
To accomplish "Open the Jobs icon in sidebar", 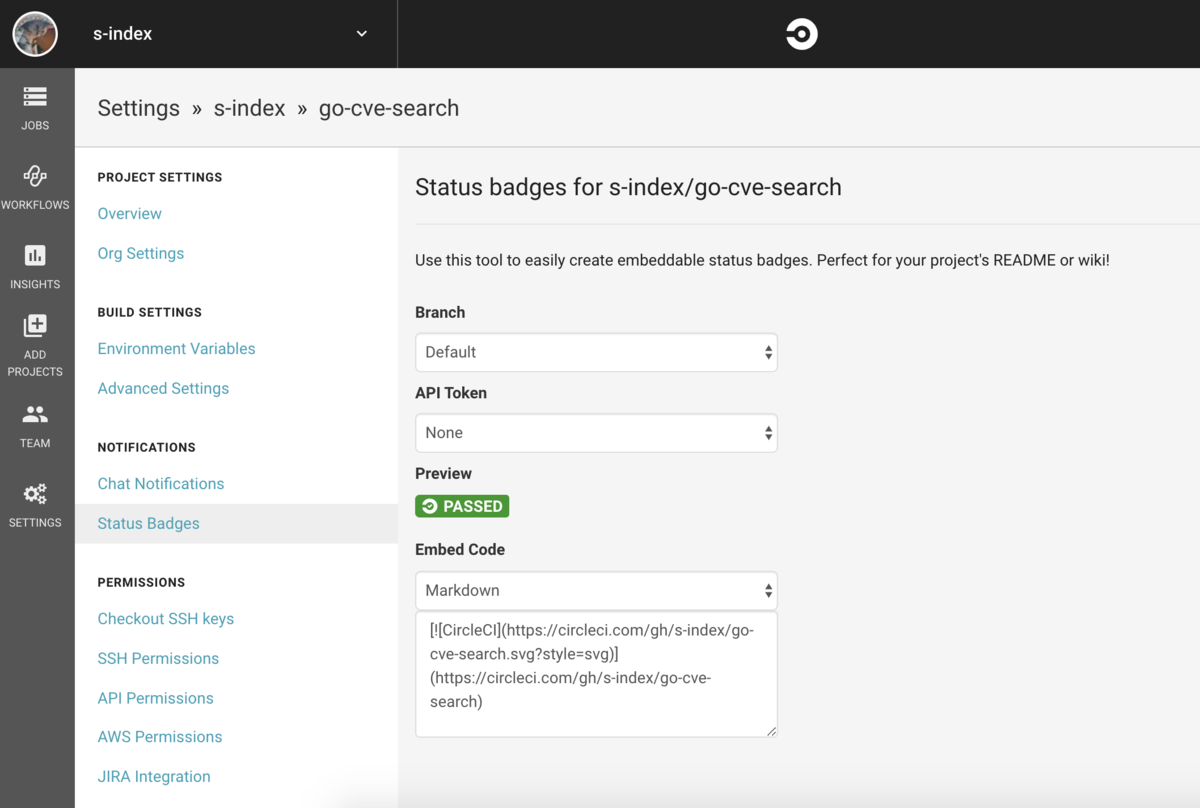I will 35,97.
